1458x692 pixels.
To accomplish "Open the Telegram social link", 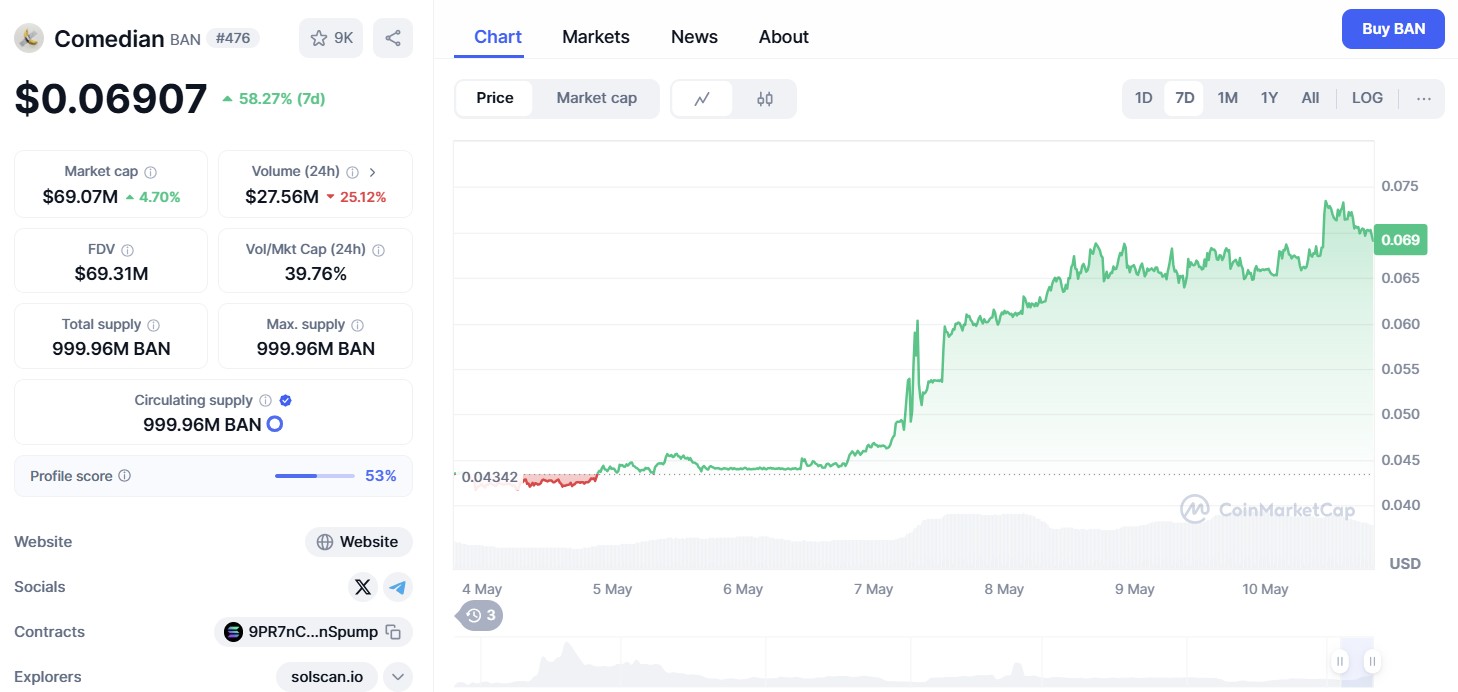I will tap(398, 587).
